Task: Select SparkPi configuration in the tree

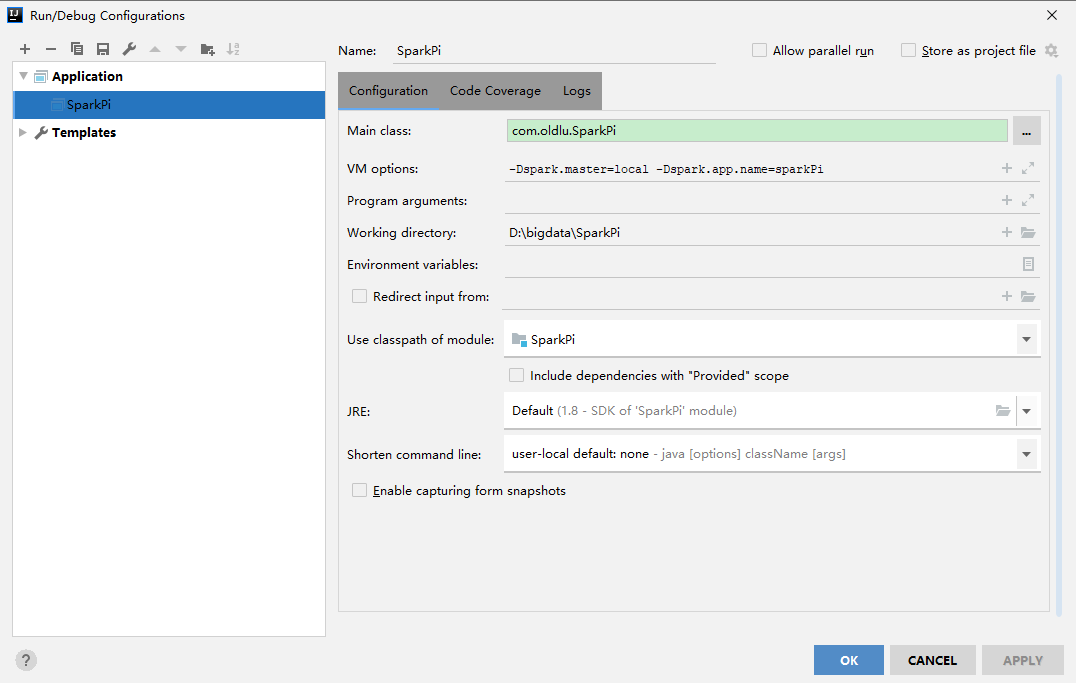Action: (169, 105)
